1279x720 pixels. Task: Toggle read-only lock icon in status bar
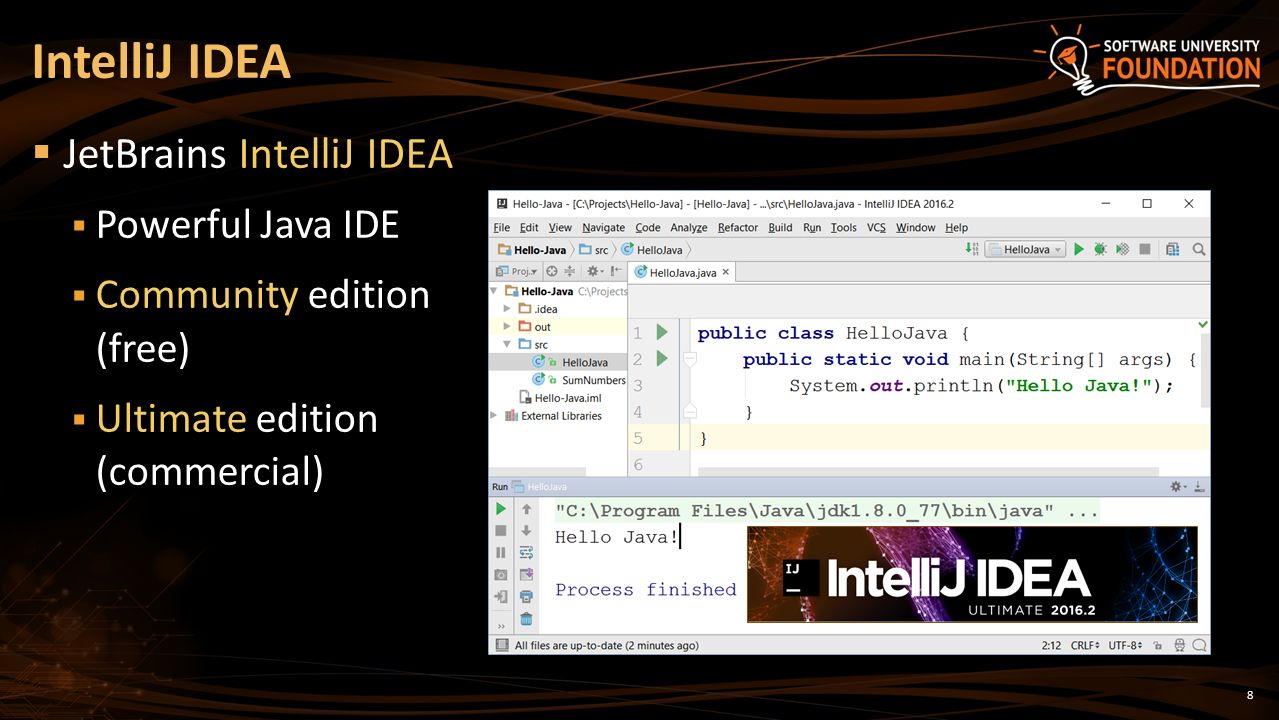pos(1157,645)
